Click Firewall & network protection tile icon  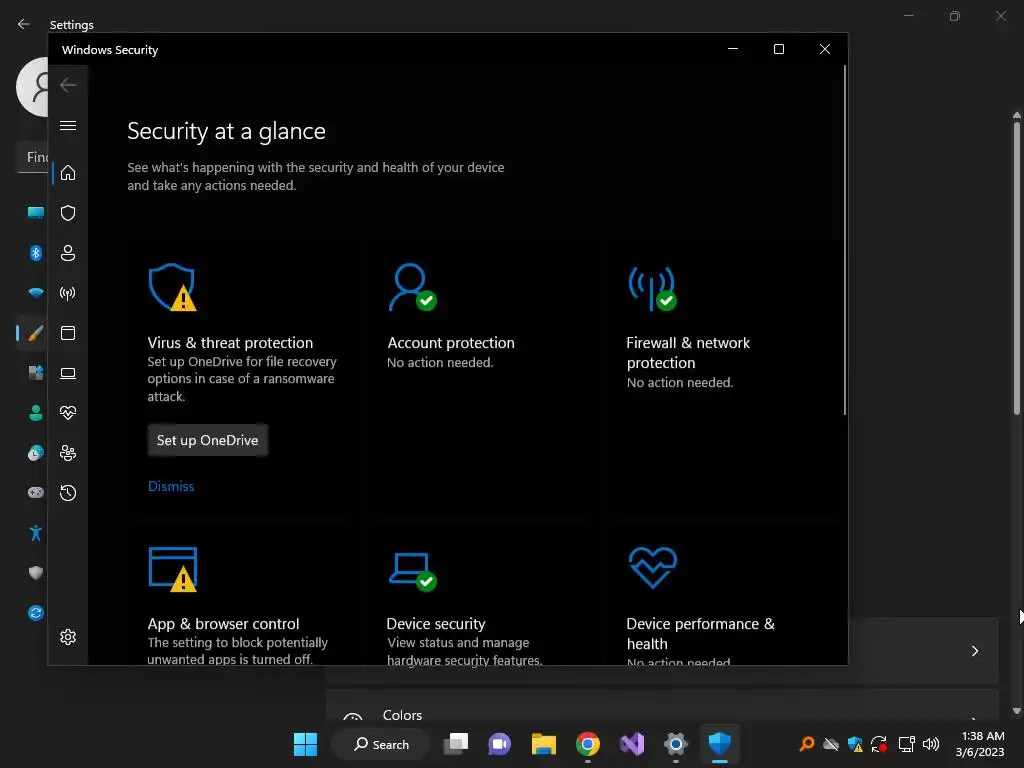pos(652,287)
